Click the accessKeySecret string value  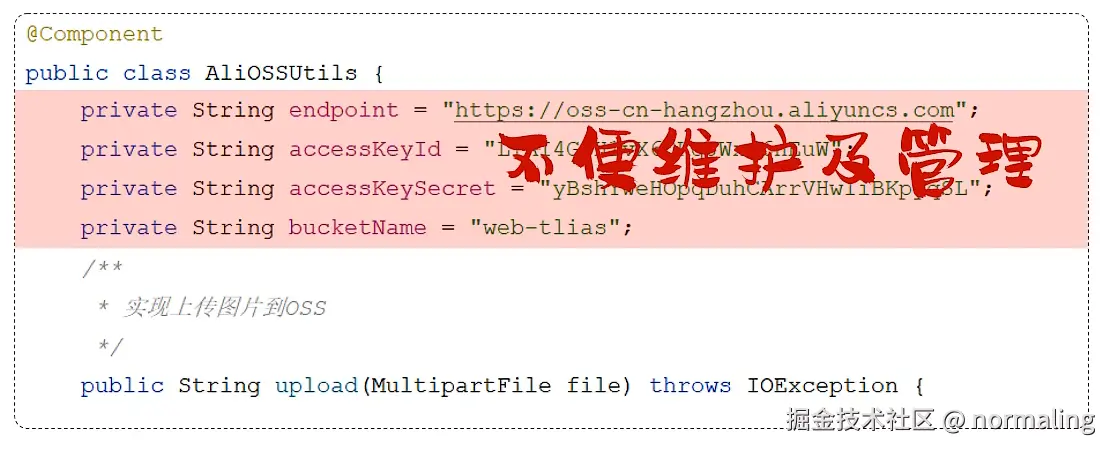(757, 188)
